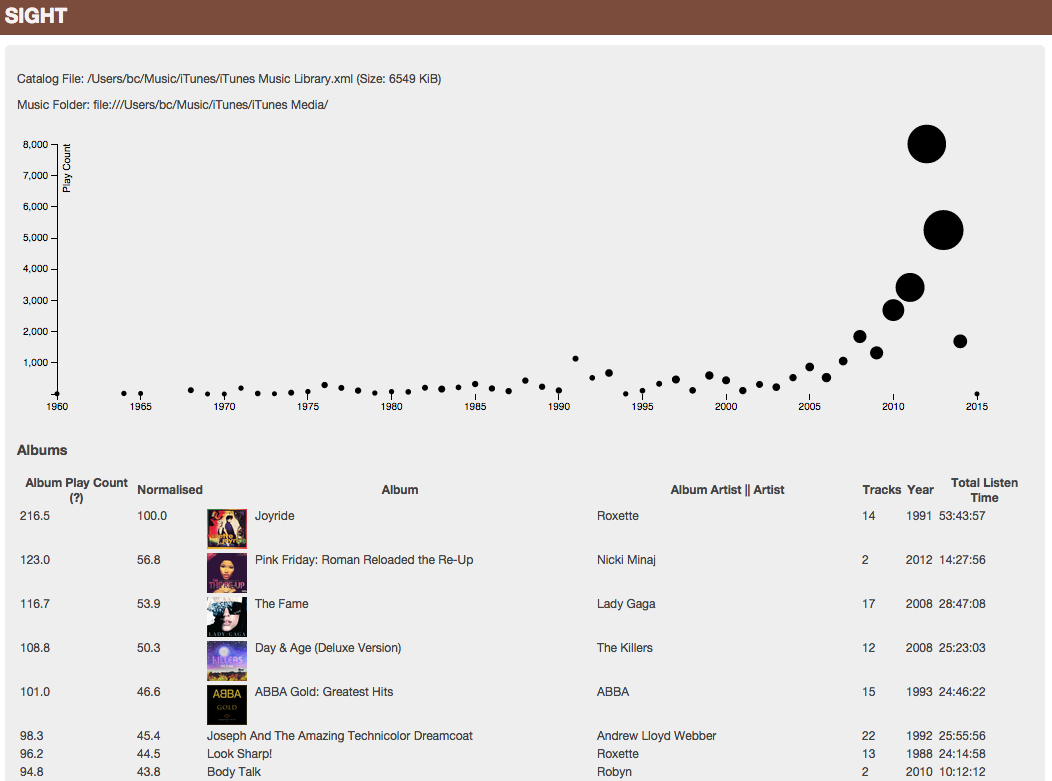Click the Year column header

click(920, 490)
